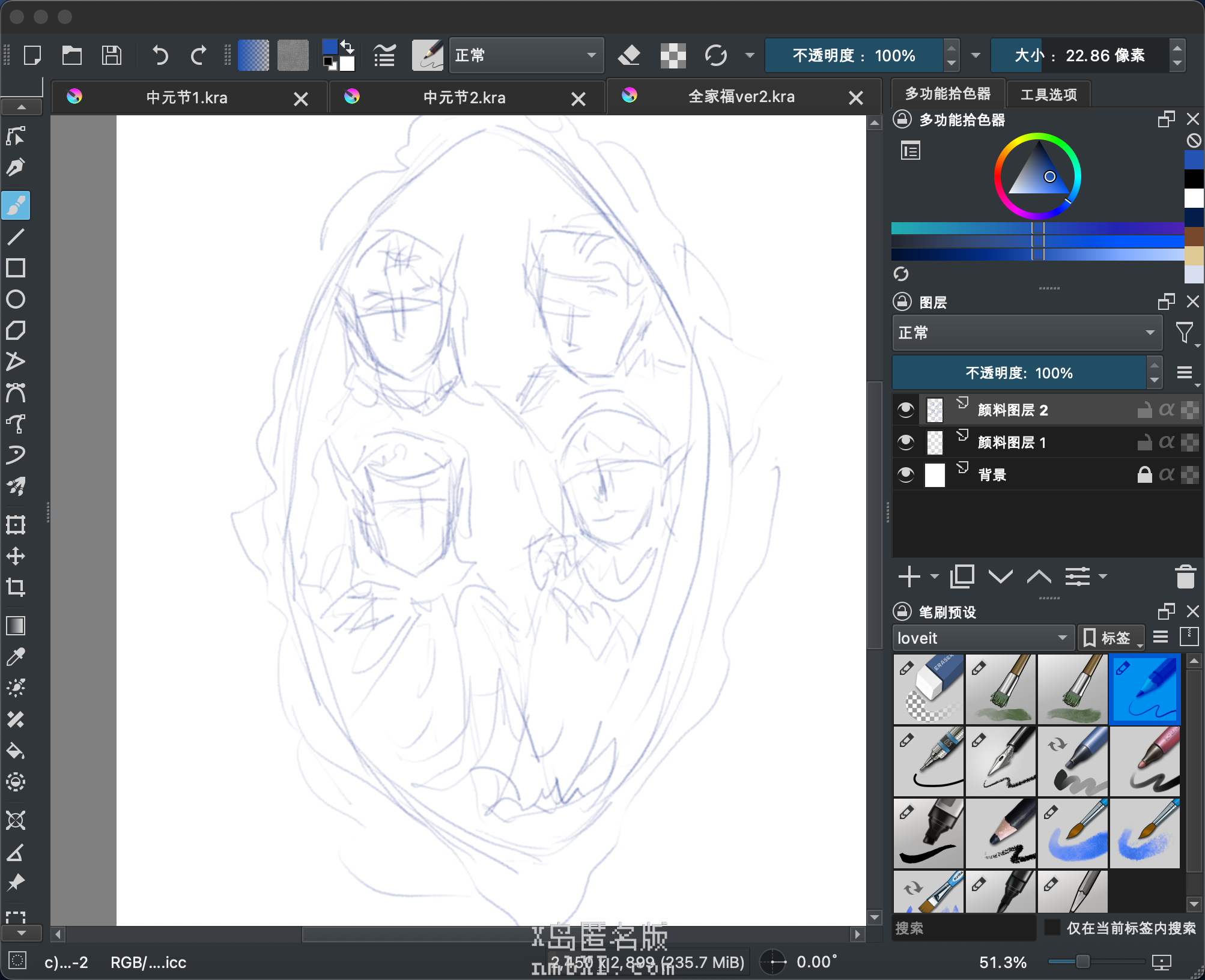Hide 颜料图层 2 layer visibility
Image resolution: width=1205 pixels, height=980 pixels.
tap(905, 410)
